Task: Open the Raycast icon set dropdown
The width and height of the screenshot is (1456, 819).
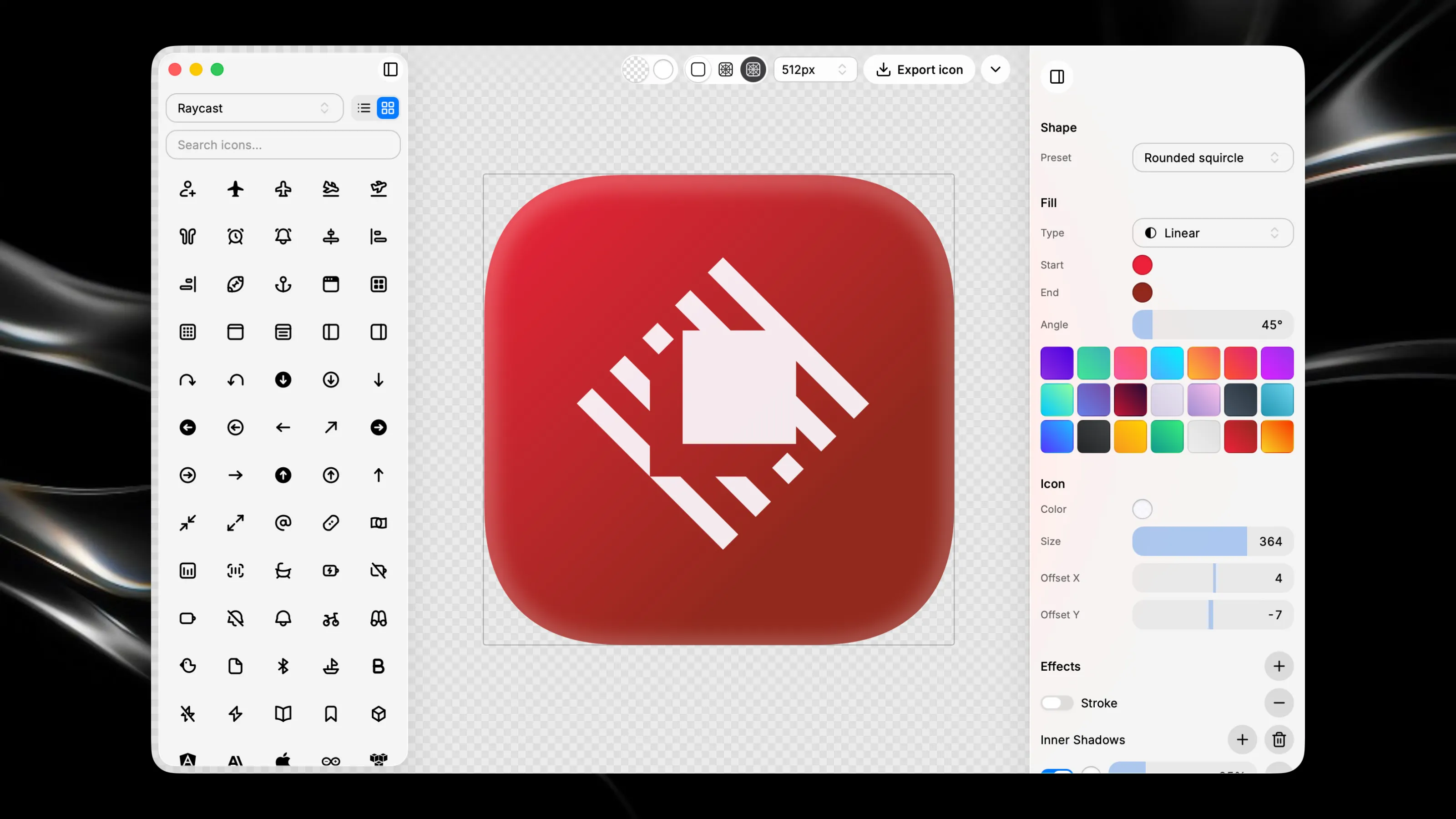Action: coord(254,108)
